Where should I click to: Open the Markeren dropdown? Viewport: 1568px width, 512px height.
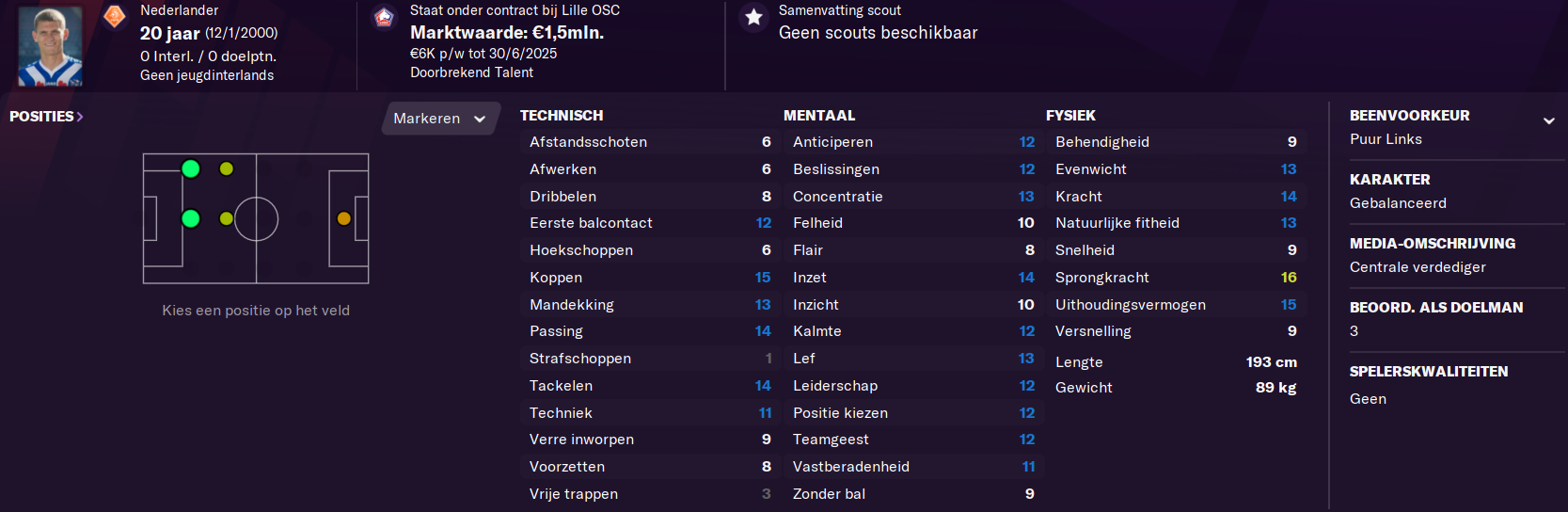(440, 119)
